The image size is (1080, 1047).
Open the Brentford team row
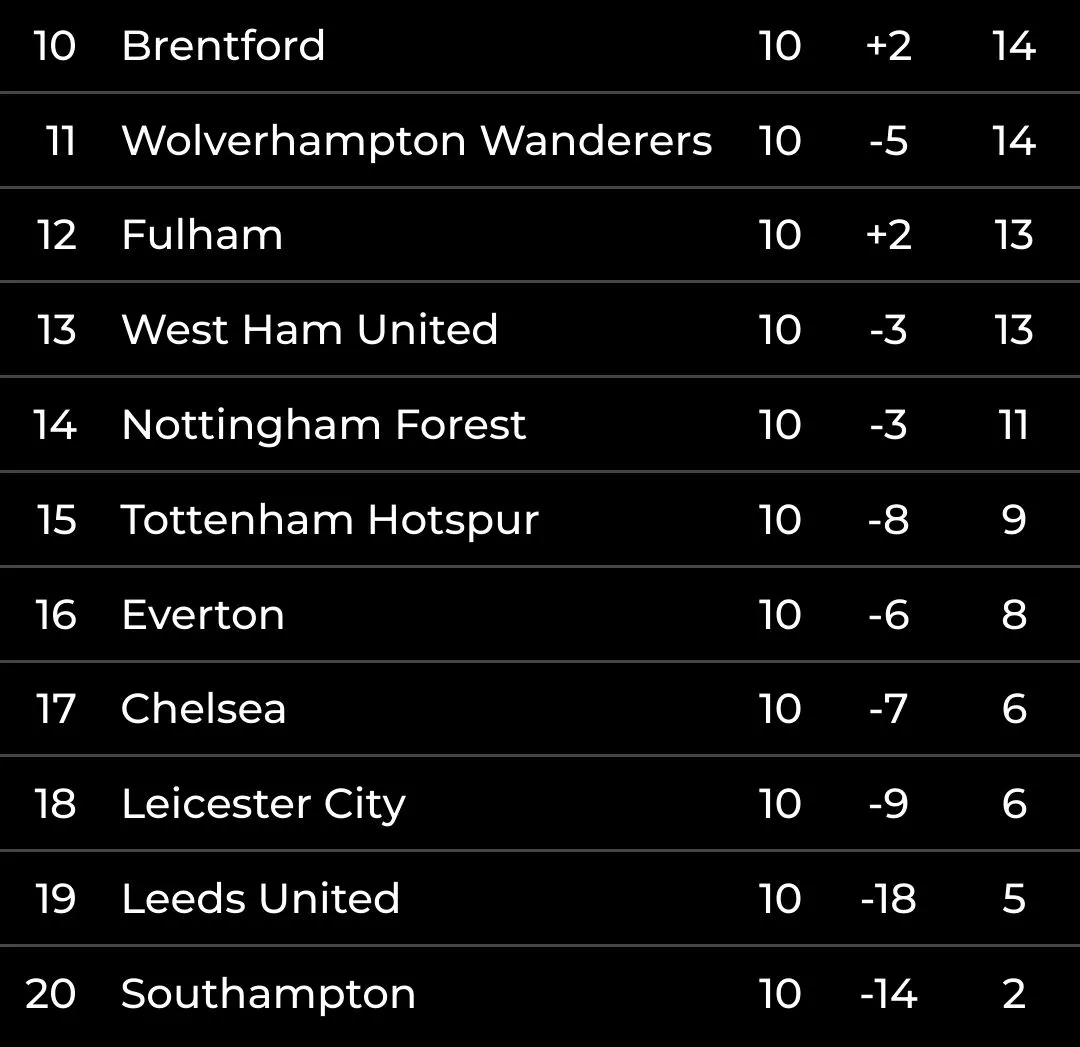223,46
